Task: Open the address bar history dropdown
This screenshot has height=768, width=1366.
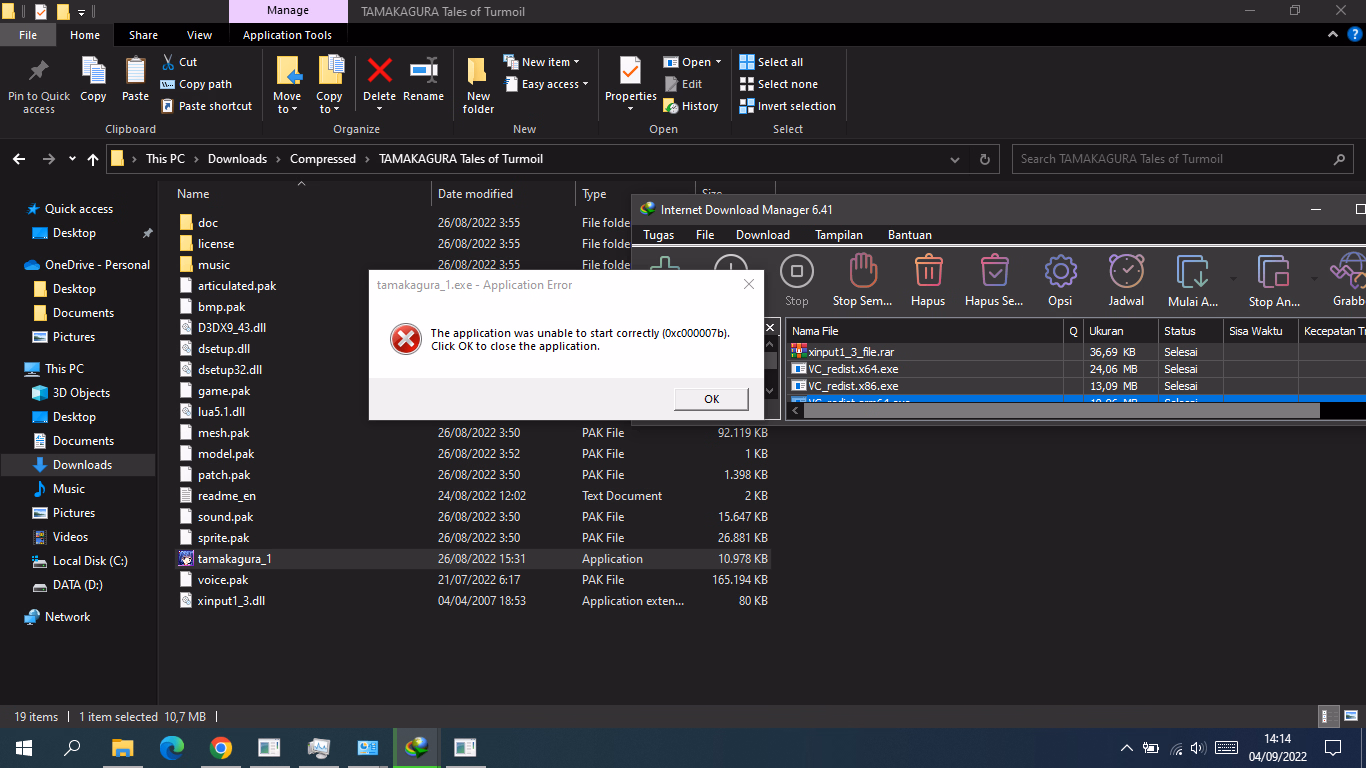Action: pos(955,159)
